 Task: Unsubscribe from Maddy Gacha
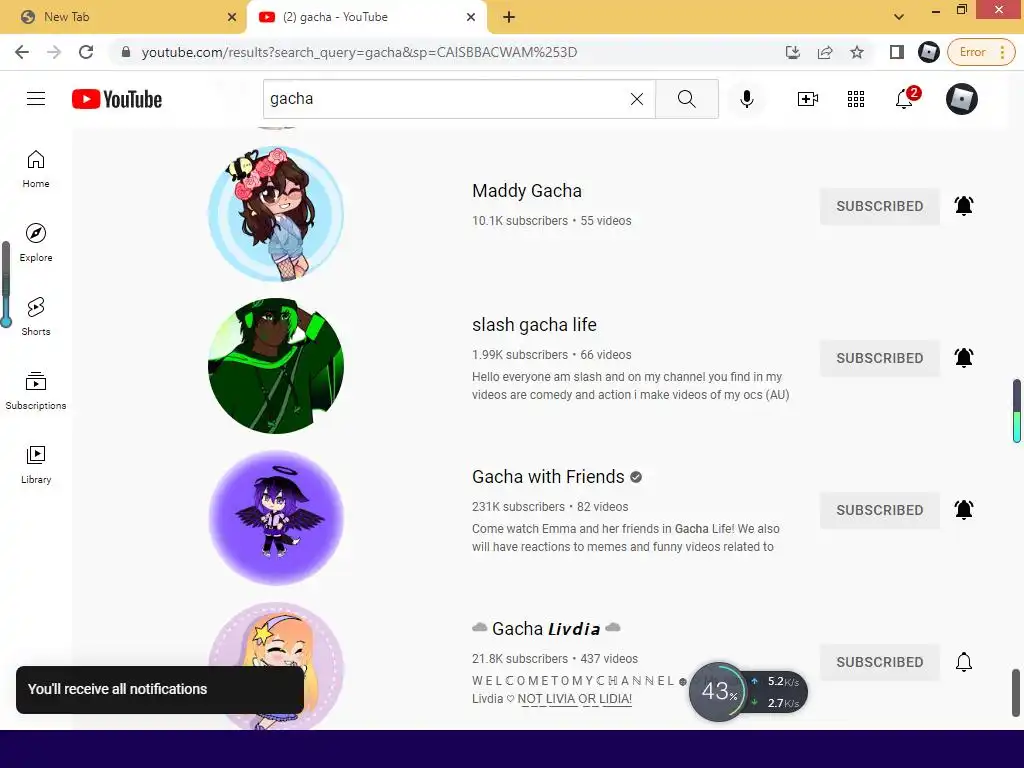(x=880, y=206)
